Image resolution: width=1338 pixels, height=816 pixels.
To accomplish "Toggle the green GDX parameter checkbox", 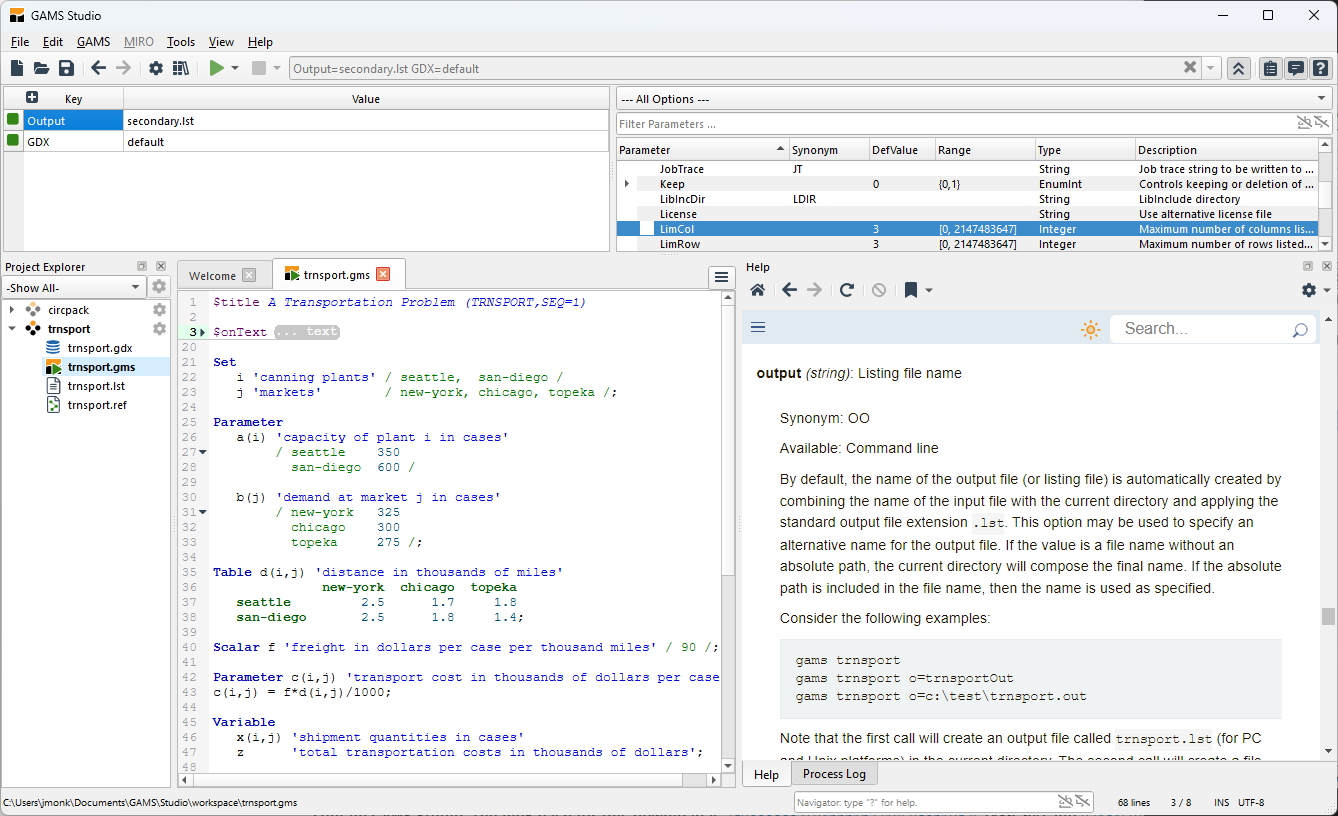I will (13, 142).
